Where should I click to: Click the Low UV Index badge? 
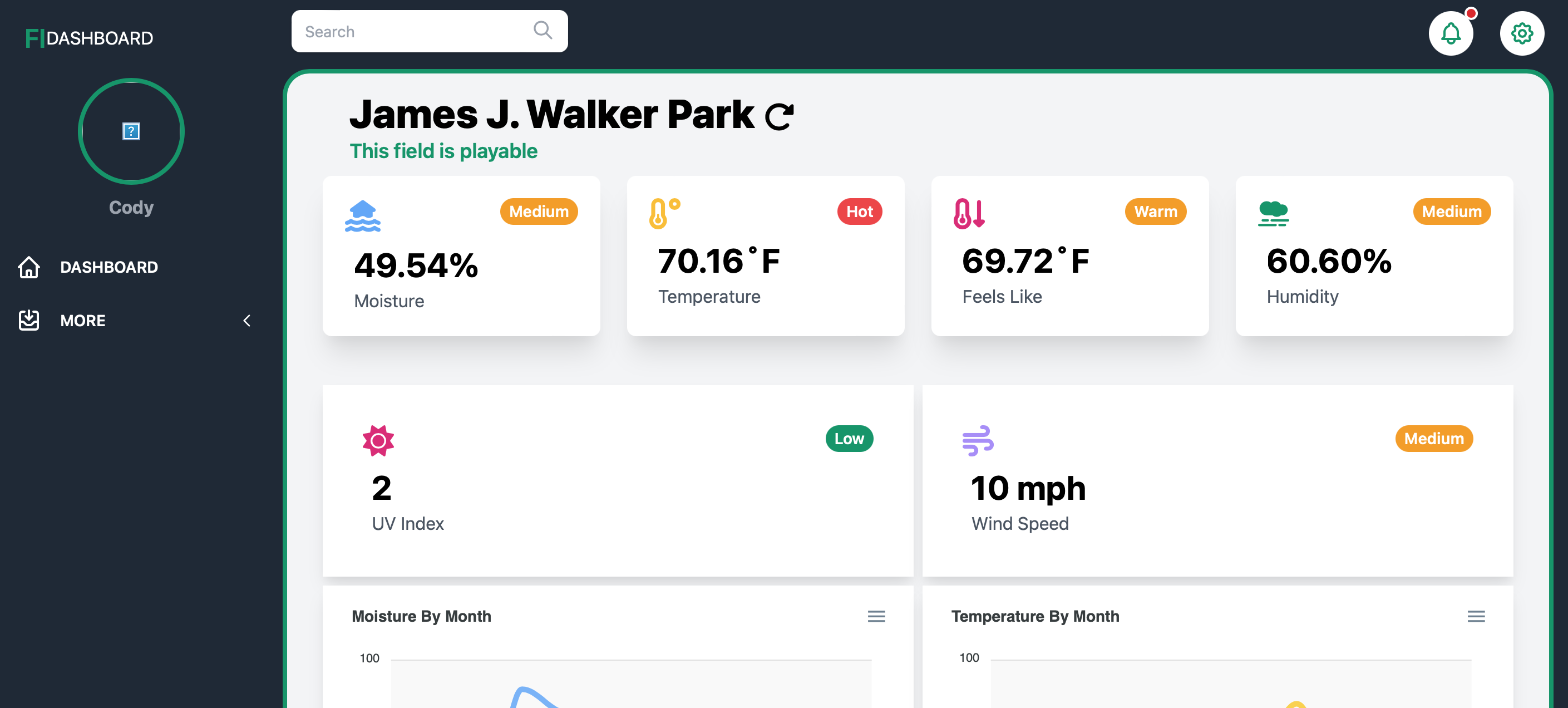tap(849, 438)
